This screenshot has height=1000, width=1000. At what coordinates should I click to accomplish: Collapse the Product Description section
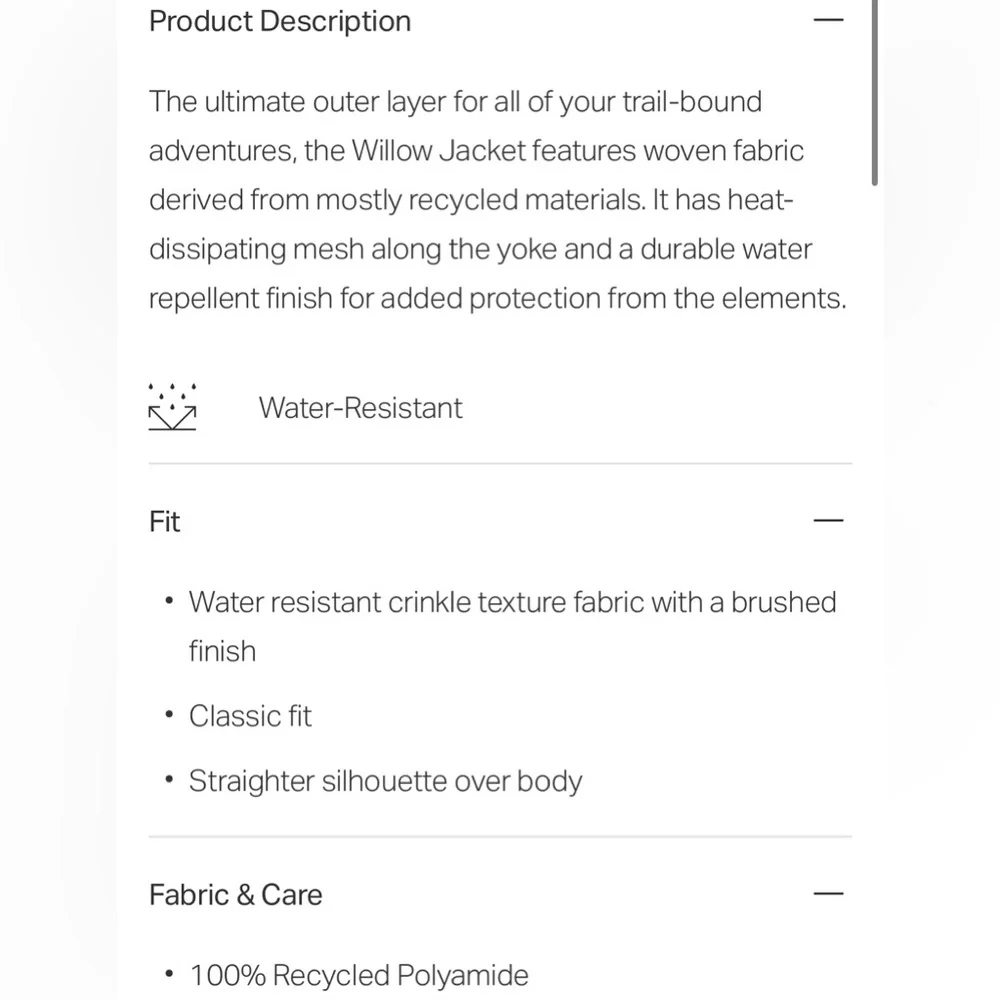click(x=828, y=20)
